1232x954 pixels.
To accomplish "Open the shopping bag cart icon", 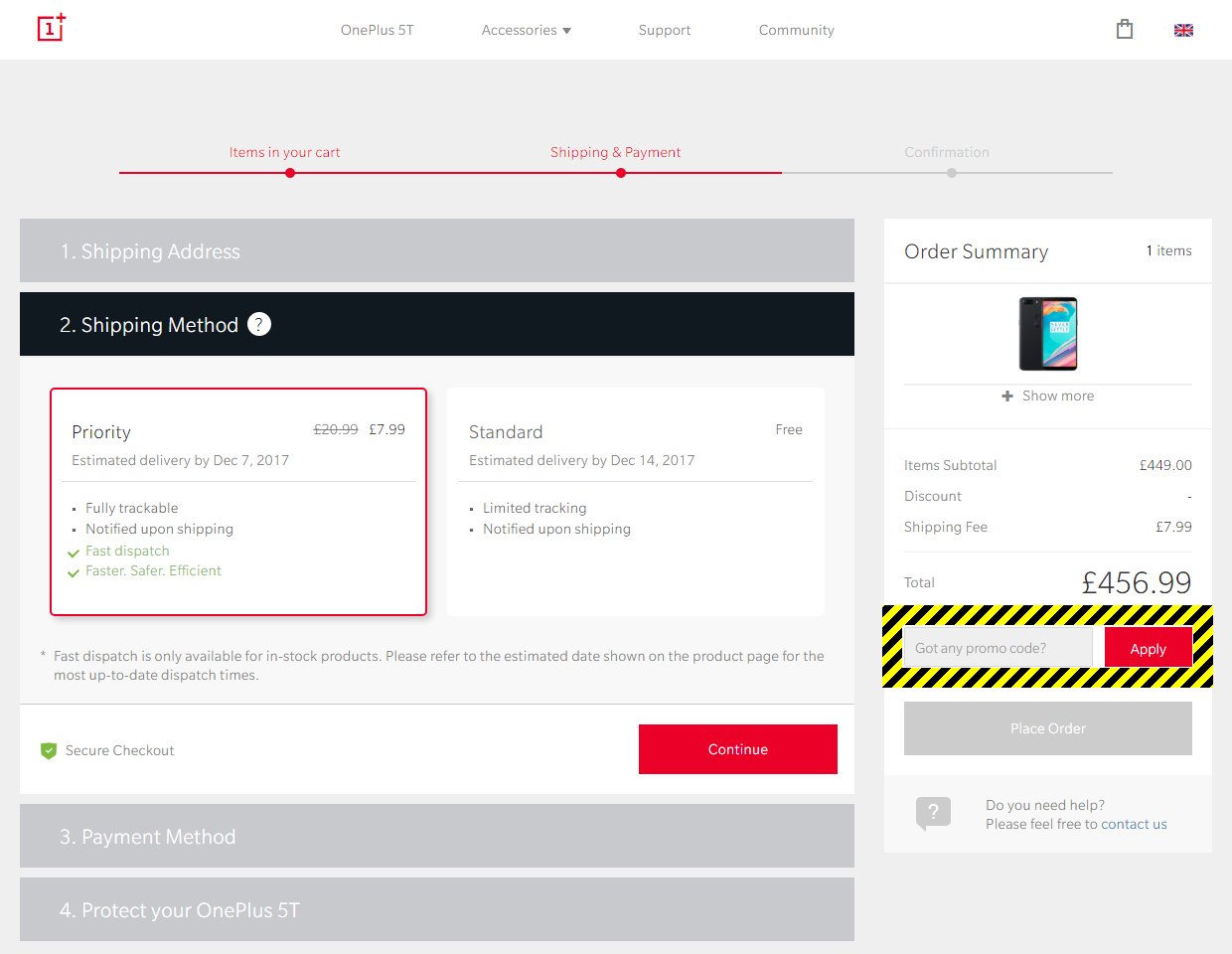I will click(x=1125, y=29).
